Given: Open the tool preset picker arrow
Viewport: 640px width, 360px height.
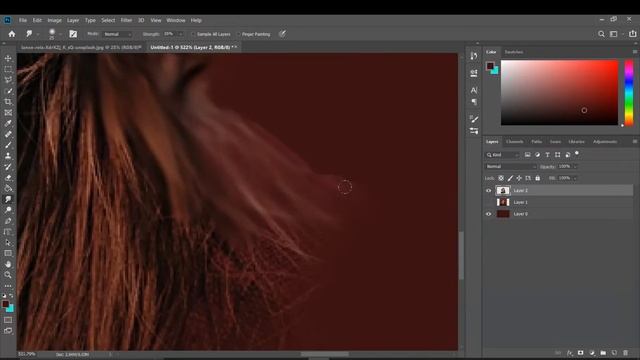Looking at the screenshot, I should coord(38,34).
